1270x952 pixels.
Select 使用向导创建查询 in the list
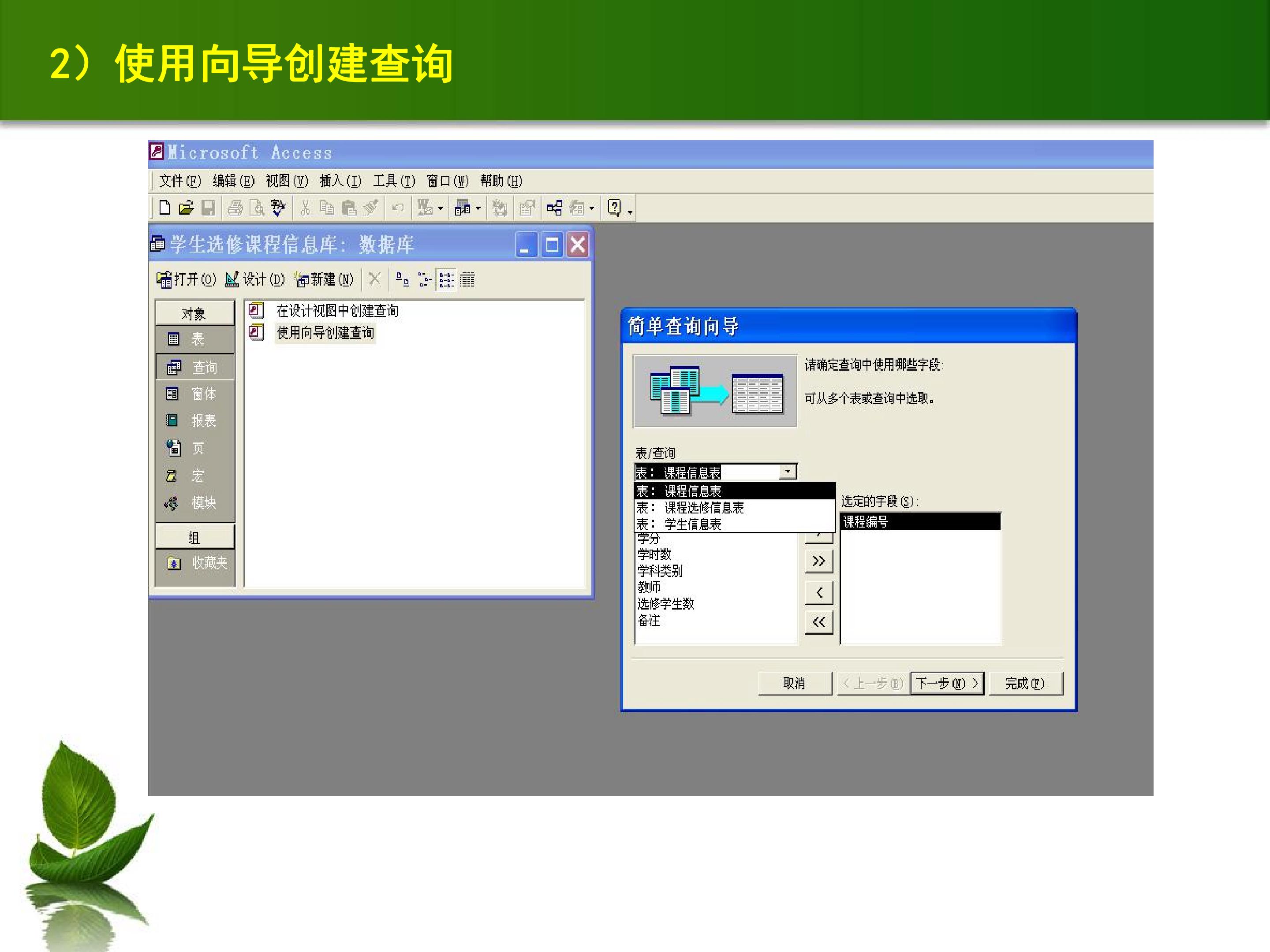[x=325, y=332]
